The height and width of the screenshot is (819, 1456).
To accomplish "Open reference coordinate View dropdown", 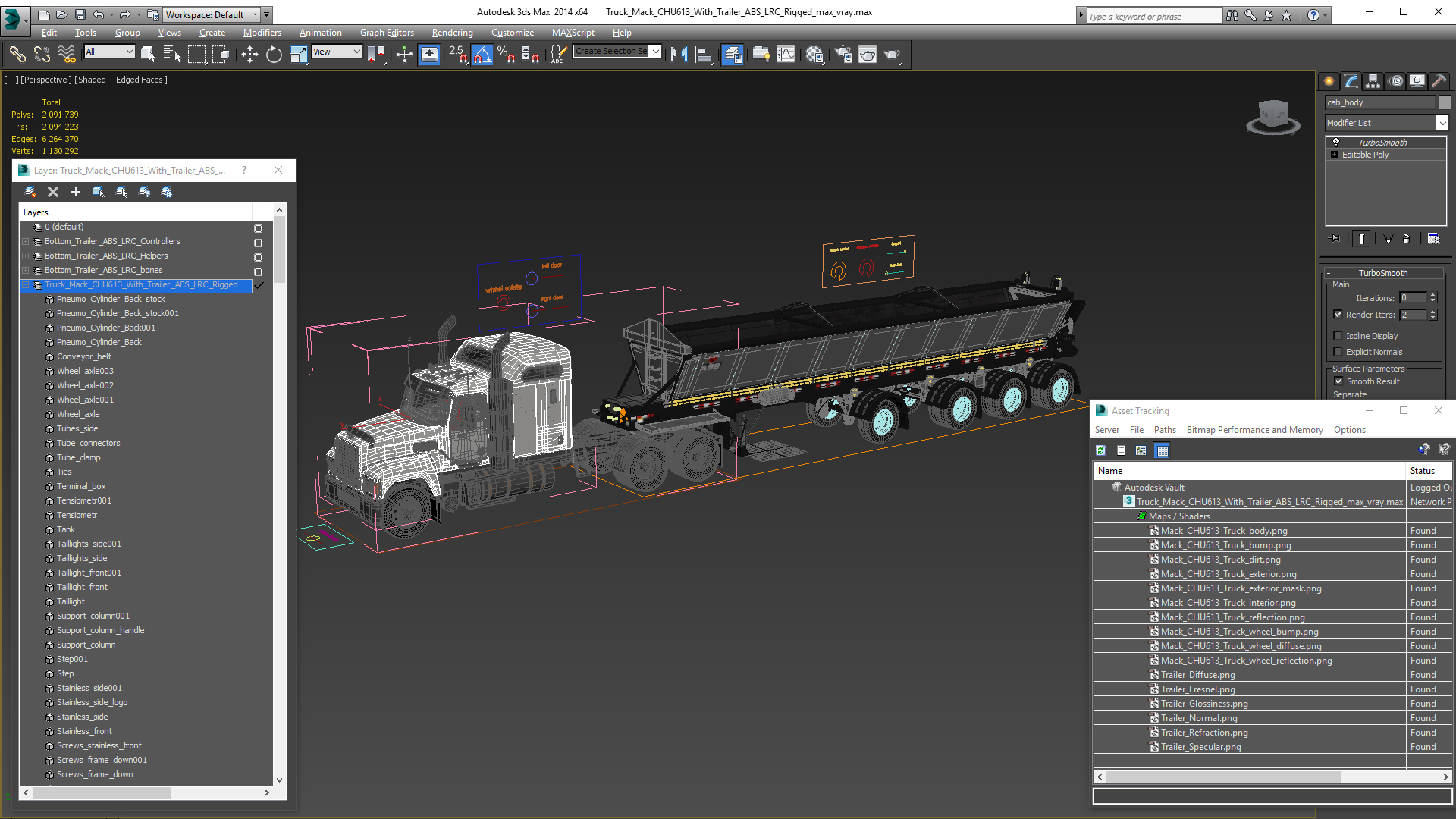I will click(x=337, y=52).
